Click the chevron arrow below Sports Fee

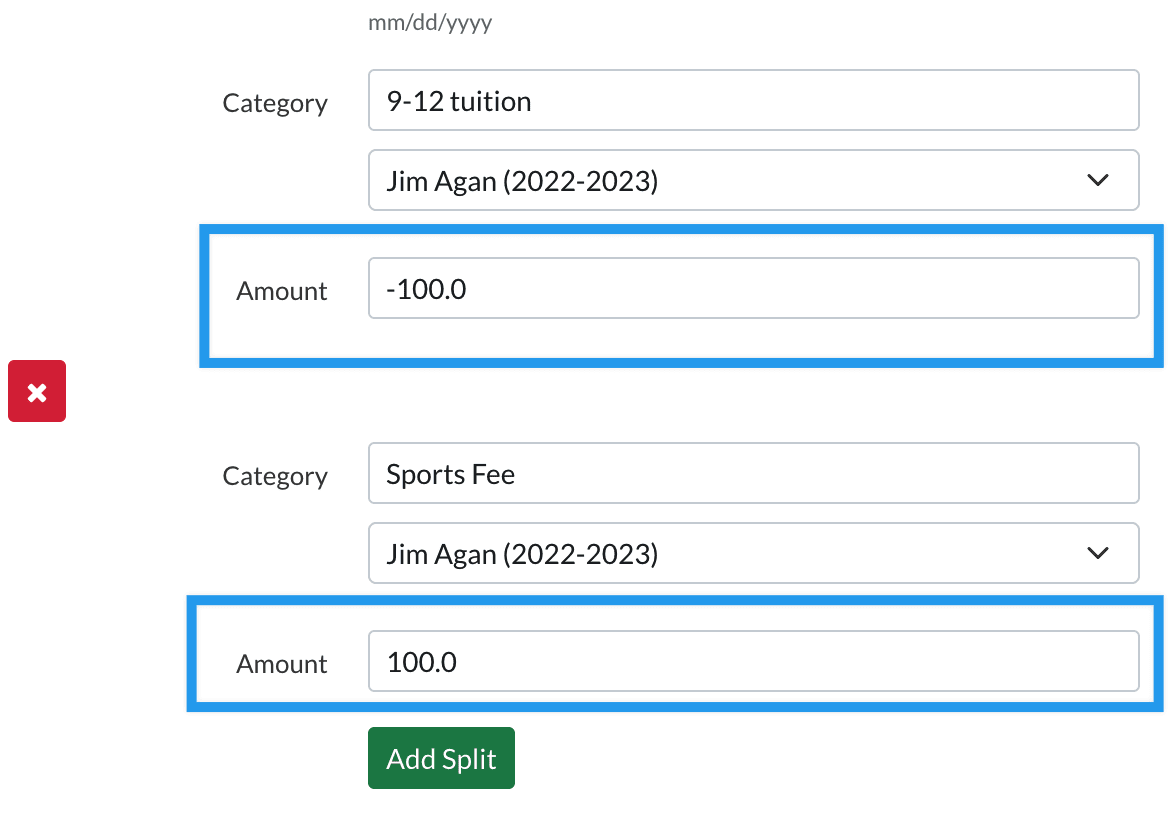pos(1097,553)
